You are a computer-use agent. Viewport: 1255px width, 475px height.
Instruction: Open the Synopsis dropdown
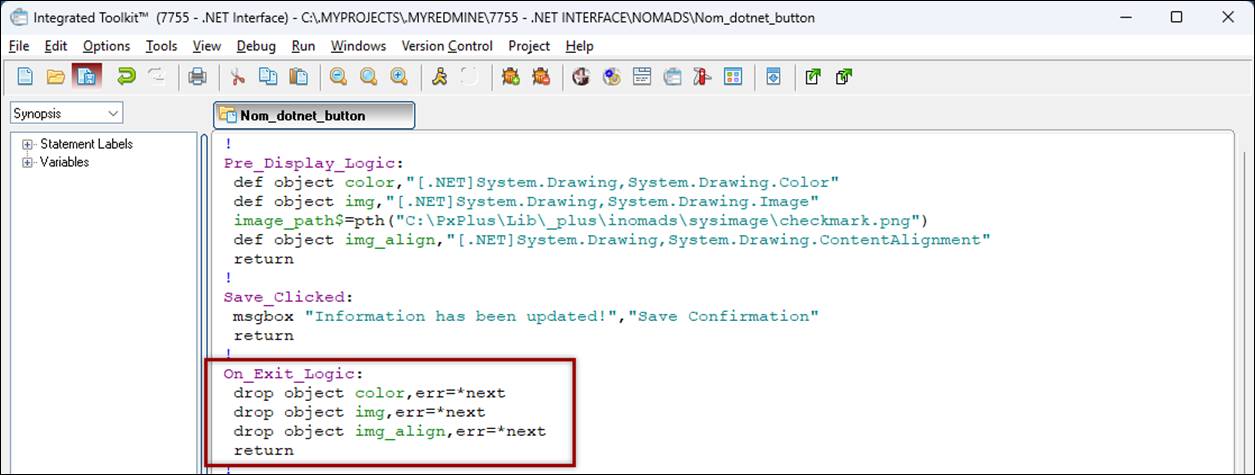[x=66, y=114]
